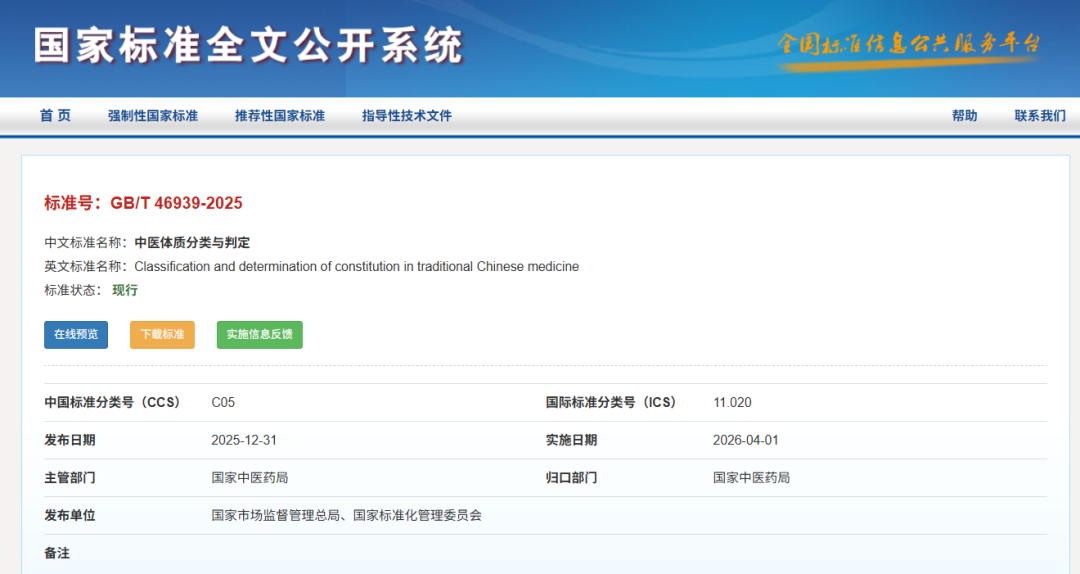Open the 帮助 link
The image size is (1080, 574).
[x=964, y=116]
